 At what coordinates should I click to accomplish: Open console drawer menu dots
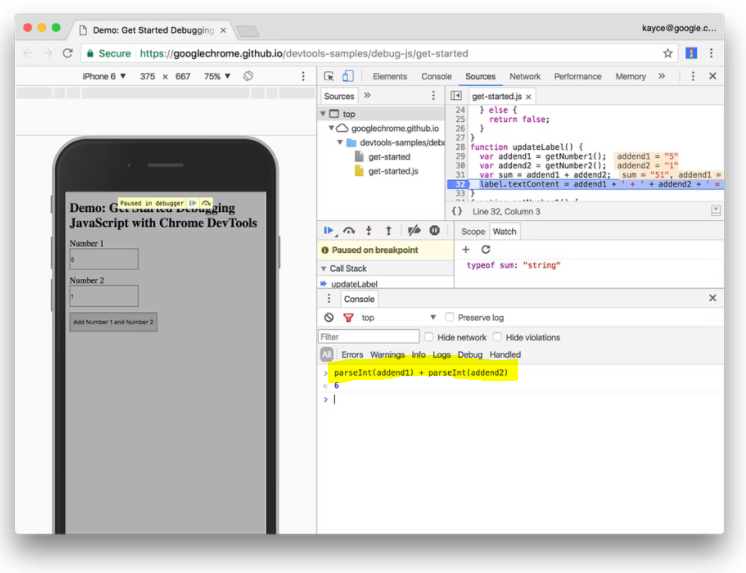328,298
